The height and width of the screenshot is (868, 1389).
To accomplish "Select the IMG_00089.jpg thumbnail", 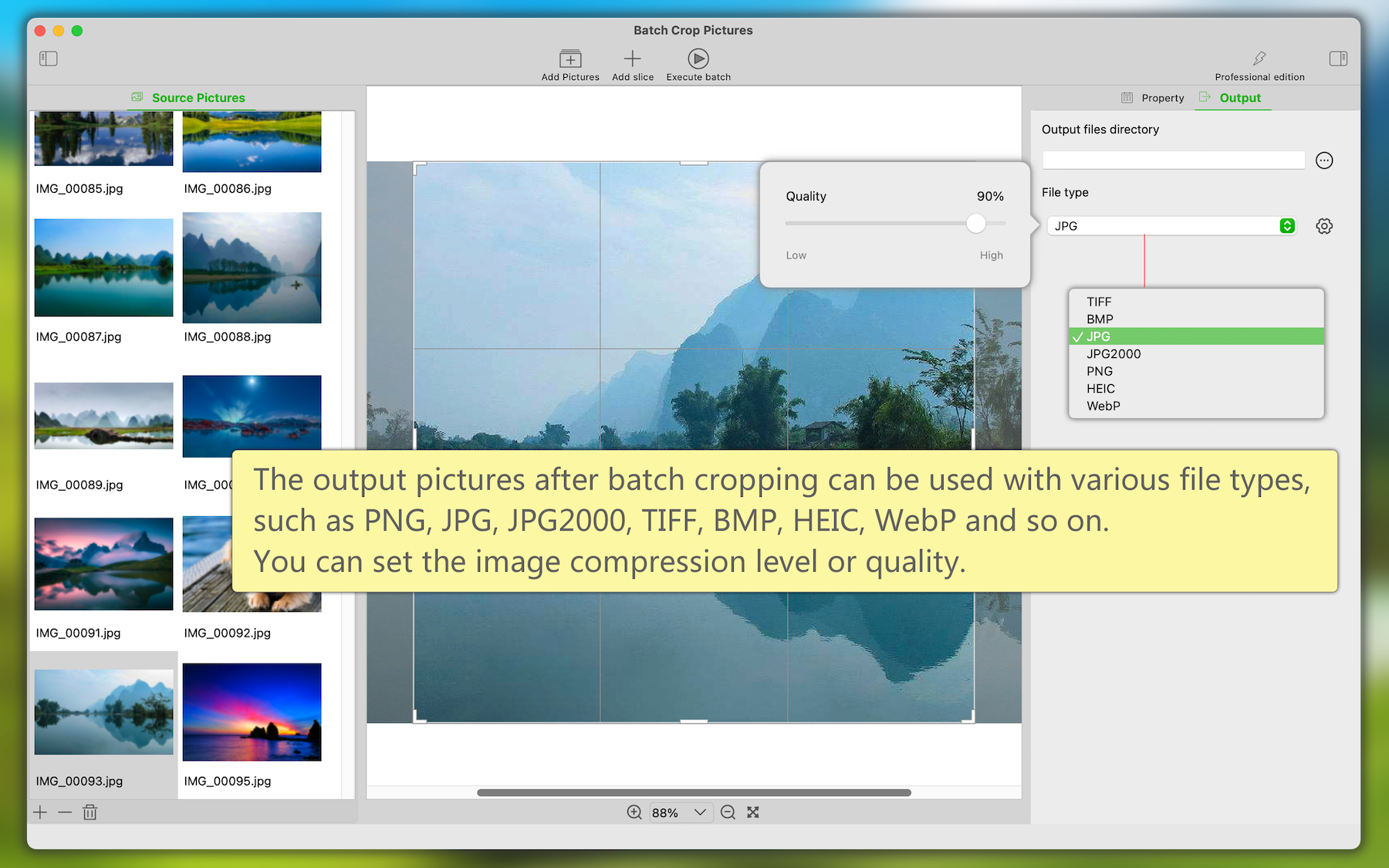I will pos(104,416).
